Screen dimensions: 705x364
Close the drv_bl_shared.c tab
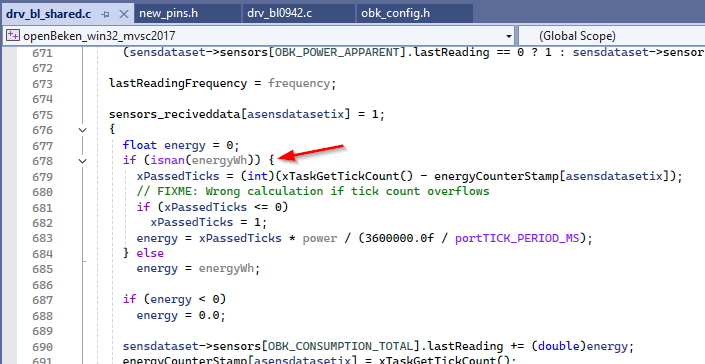click(x=123, y=14)
